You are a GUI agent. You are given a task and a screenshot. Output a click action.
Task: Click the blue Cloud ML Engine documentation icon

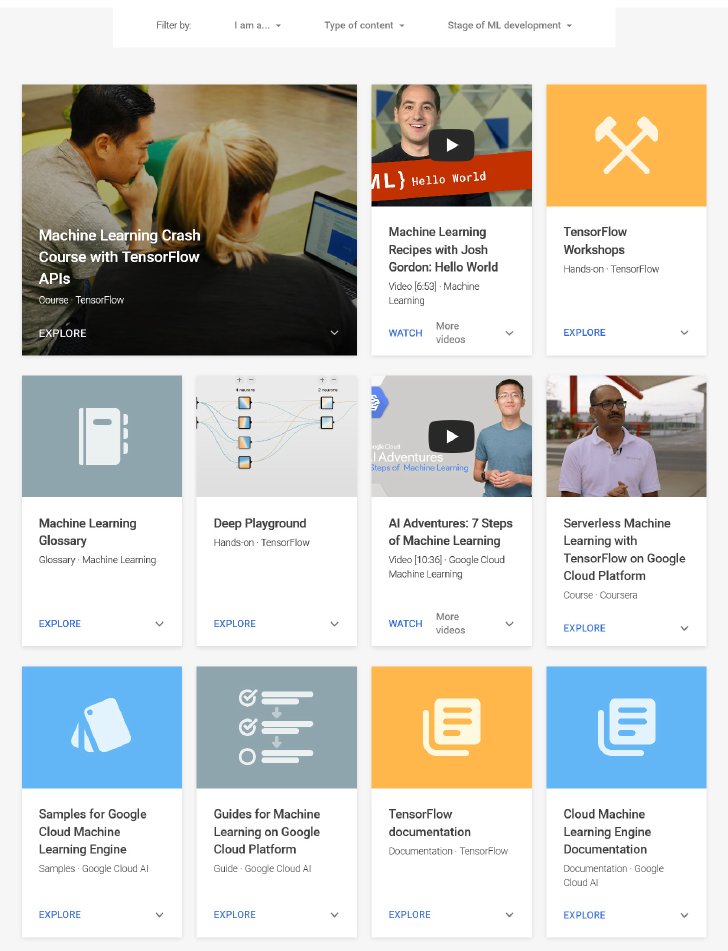(627, 727)
